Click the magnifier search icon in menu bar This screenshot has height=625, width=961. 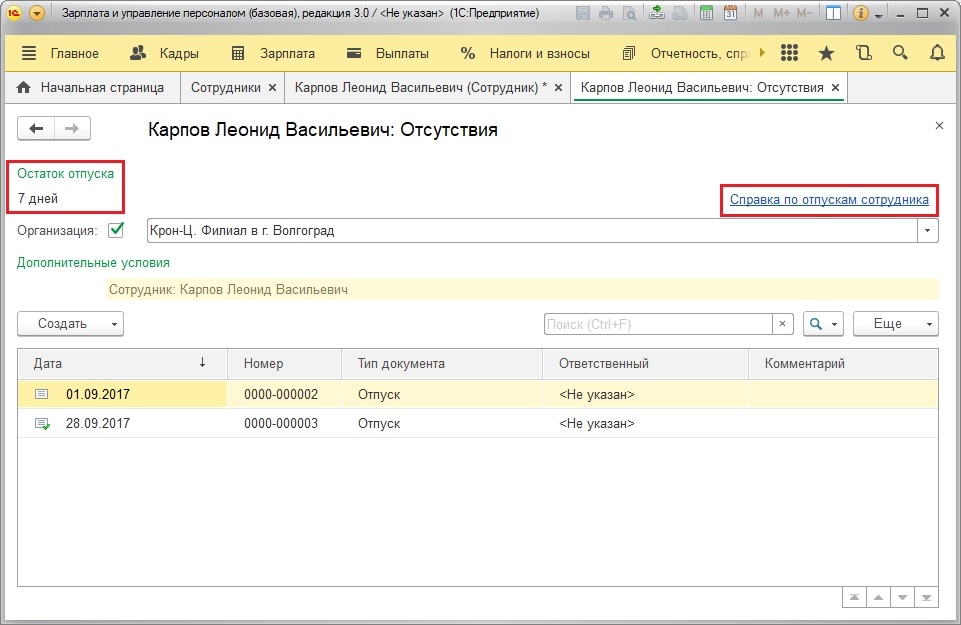pyautogui.click(x=900, y=53)
